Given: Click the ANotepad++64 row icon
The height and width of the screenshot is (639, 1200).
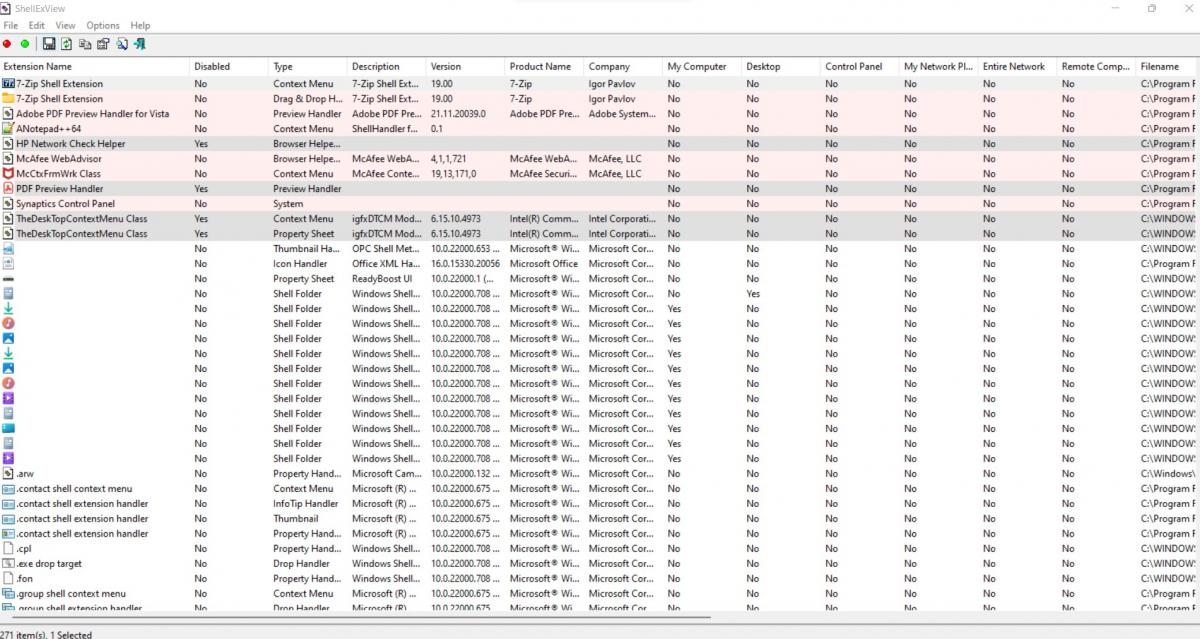Looking at the screenshot, I should (9, 129).
